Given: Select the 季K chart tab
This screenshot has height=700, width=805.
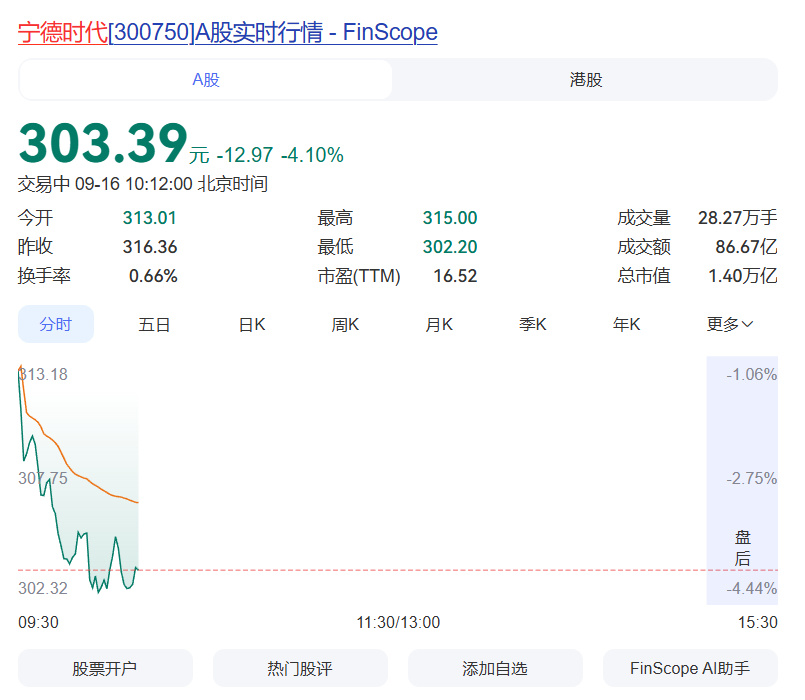Looking at the screenshot, I should 532,325.
